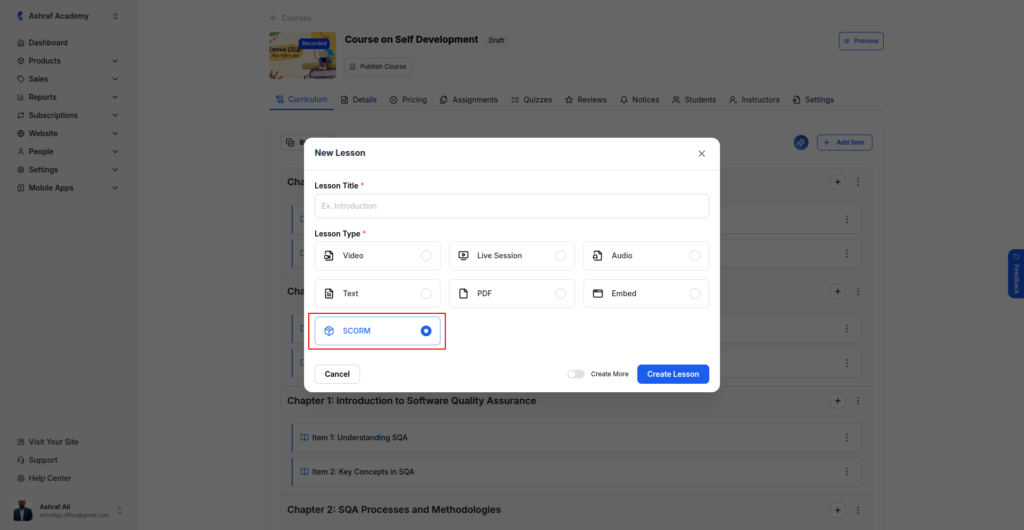Select the Embed lesson type radio
Screen dimensions: 1024x530
(695, 294)
